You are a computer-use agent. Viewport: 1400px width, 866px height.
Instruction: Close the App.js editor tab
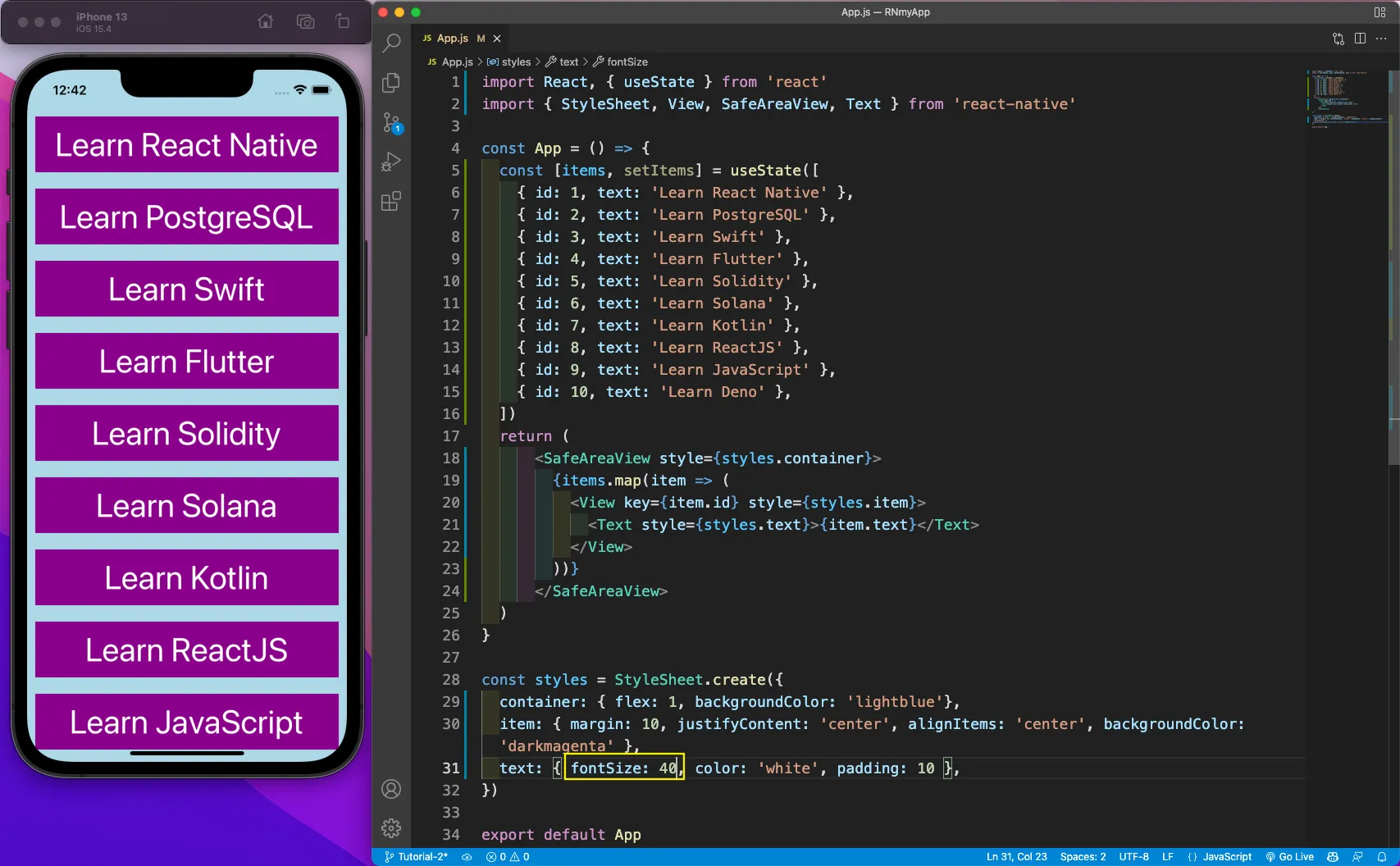(x=497, y=39)
